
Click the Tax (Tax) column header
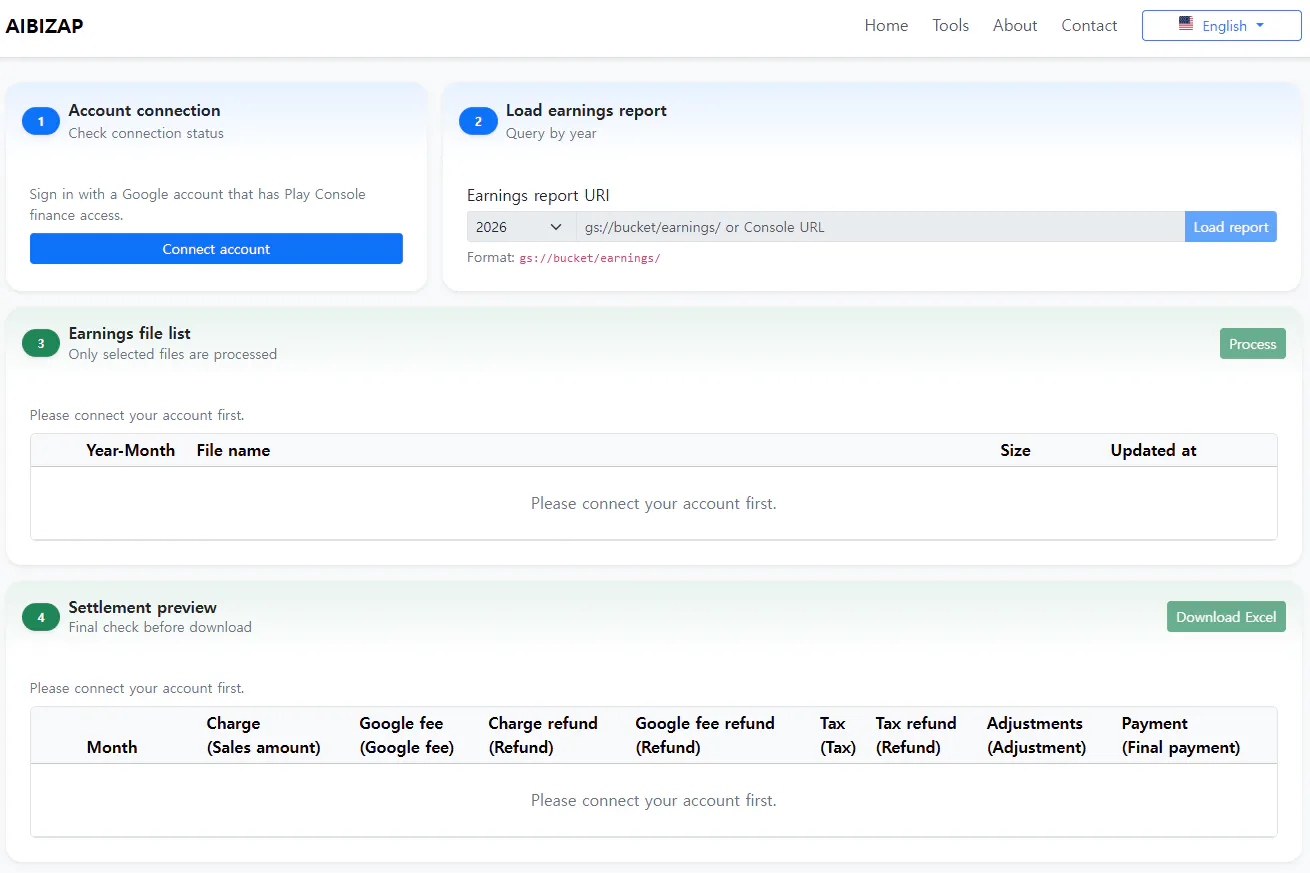pyautogui.click(x=838, y=735)
